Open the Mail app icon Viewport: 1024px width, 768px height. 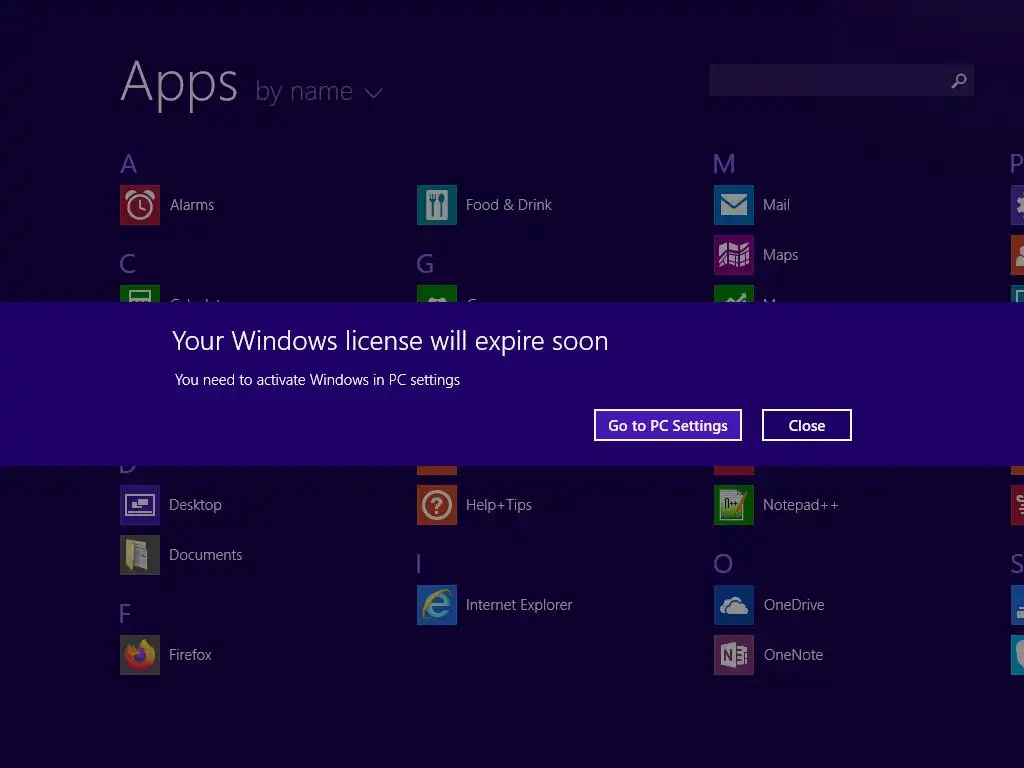(734, 205)
